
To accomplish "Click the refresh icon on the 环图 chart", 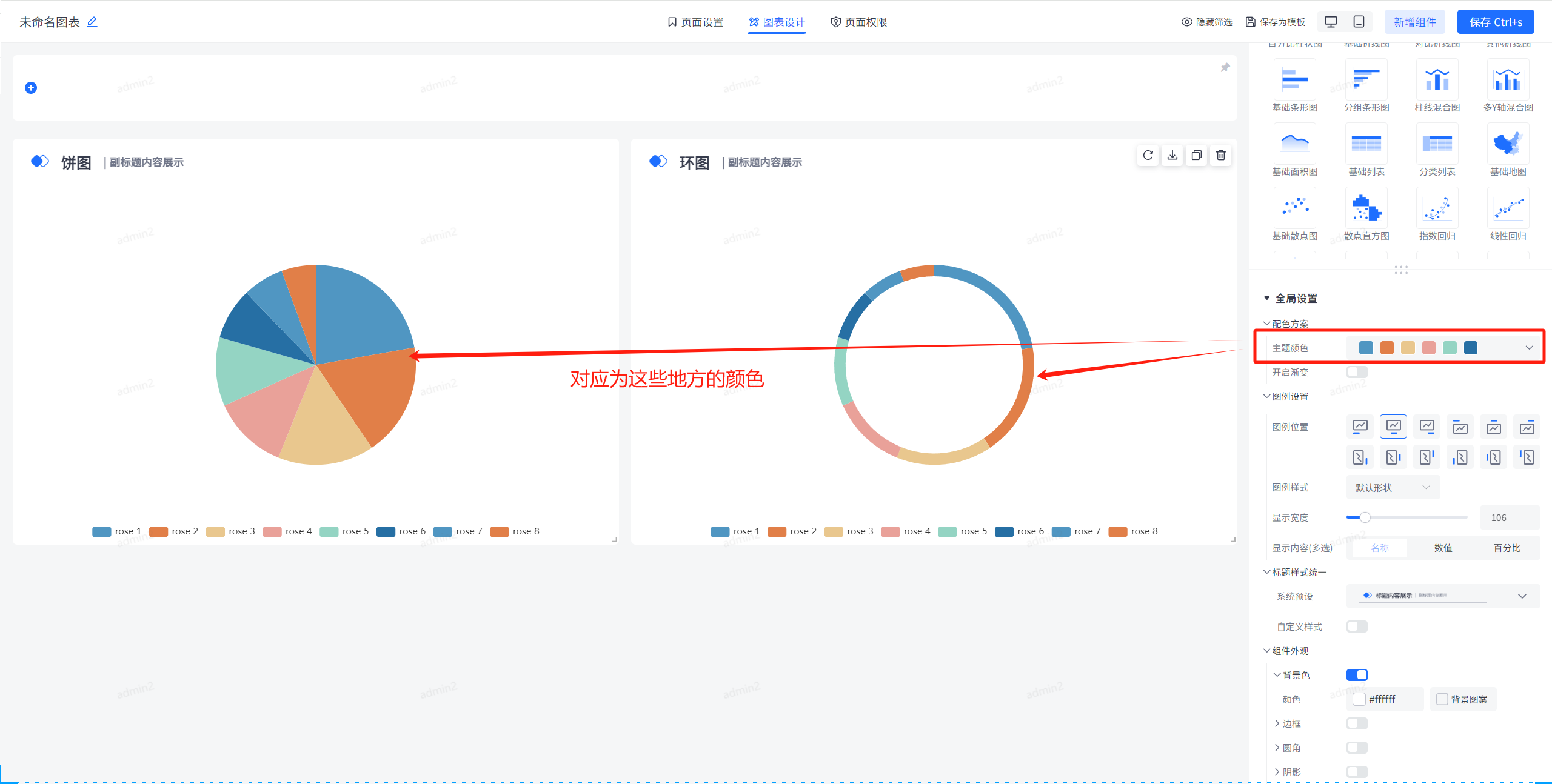I will [x=1148, y=156].
